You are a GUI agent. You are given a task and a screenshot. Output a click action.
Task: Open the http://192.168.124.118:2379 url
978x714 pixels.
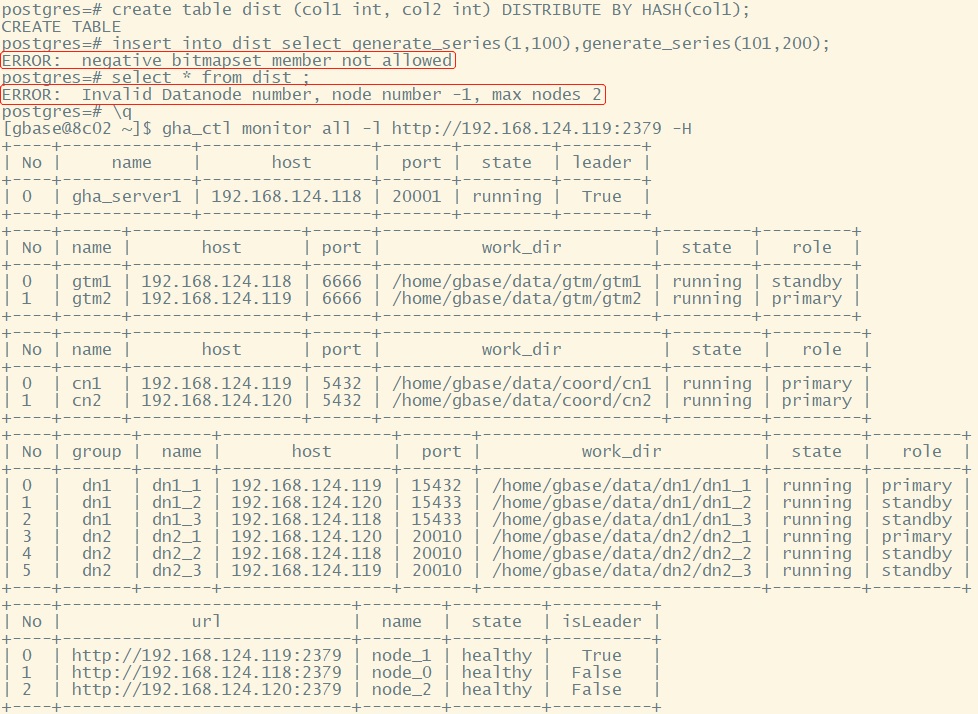click(206, 673)
